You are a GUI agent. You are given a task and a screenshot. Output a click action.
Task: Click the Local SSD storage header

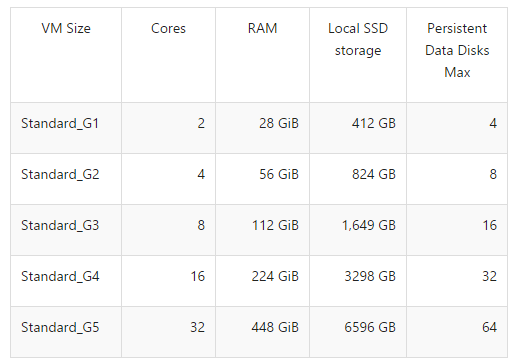coord(358,39)
